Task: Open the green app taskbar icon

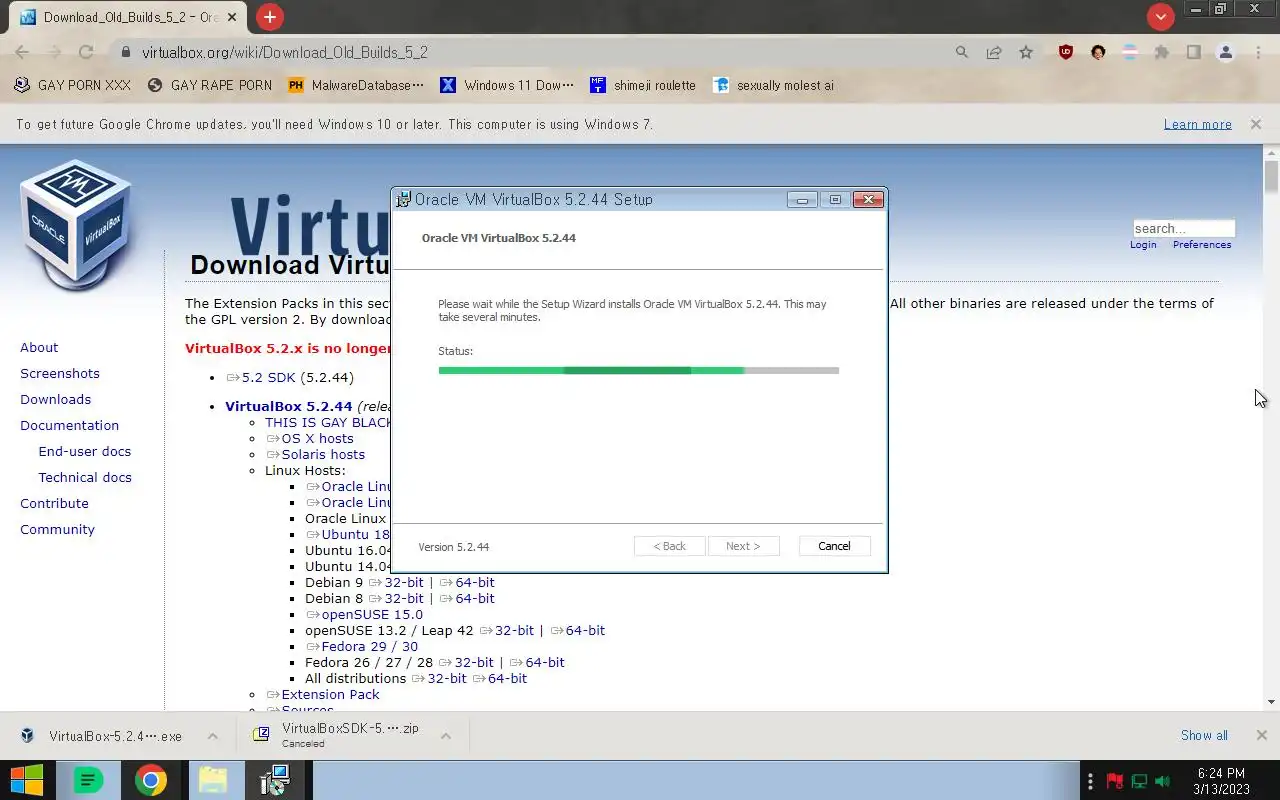Action: point(89,780)
